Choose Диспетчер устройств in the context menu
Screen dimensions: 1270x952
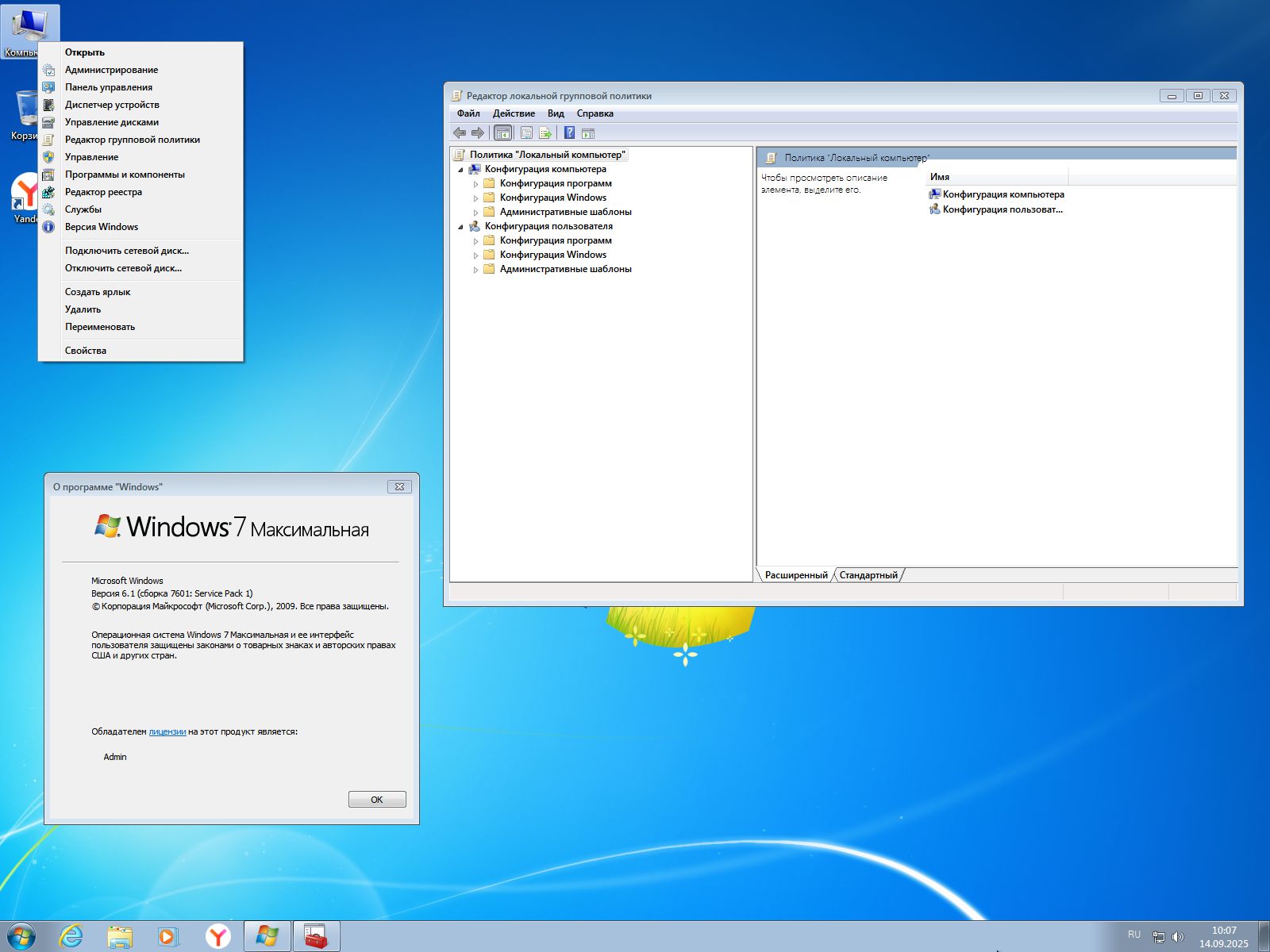(x=140, y=105)
